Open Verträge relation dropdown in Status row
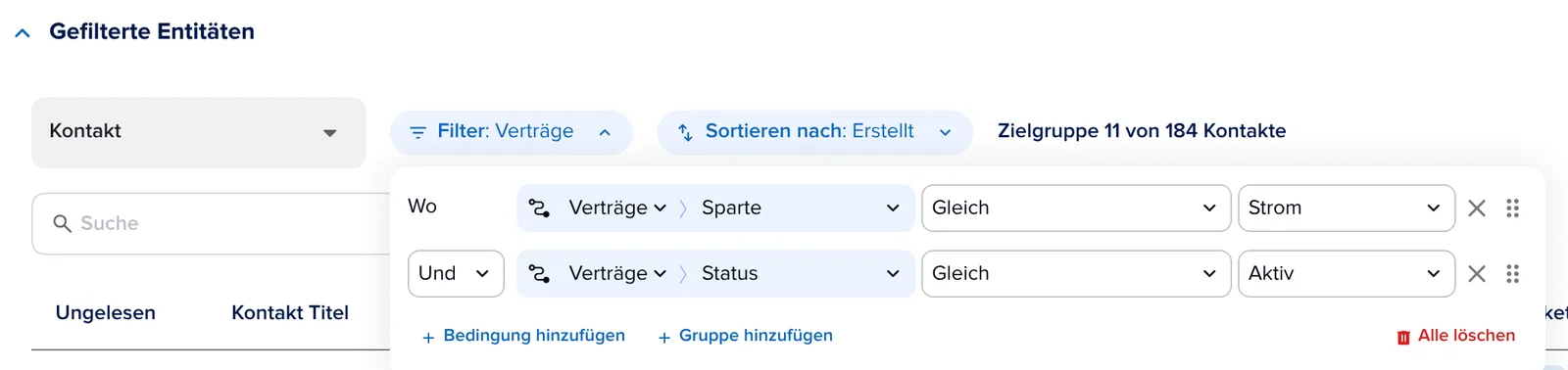The width and height of the screenshot is (1568, 370). [x=617, y=273]
